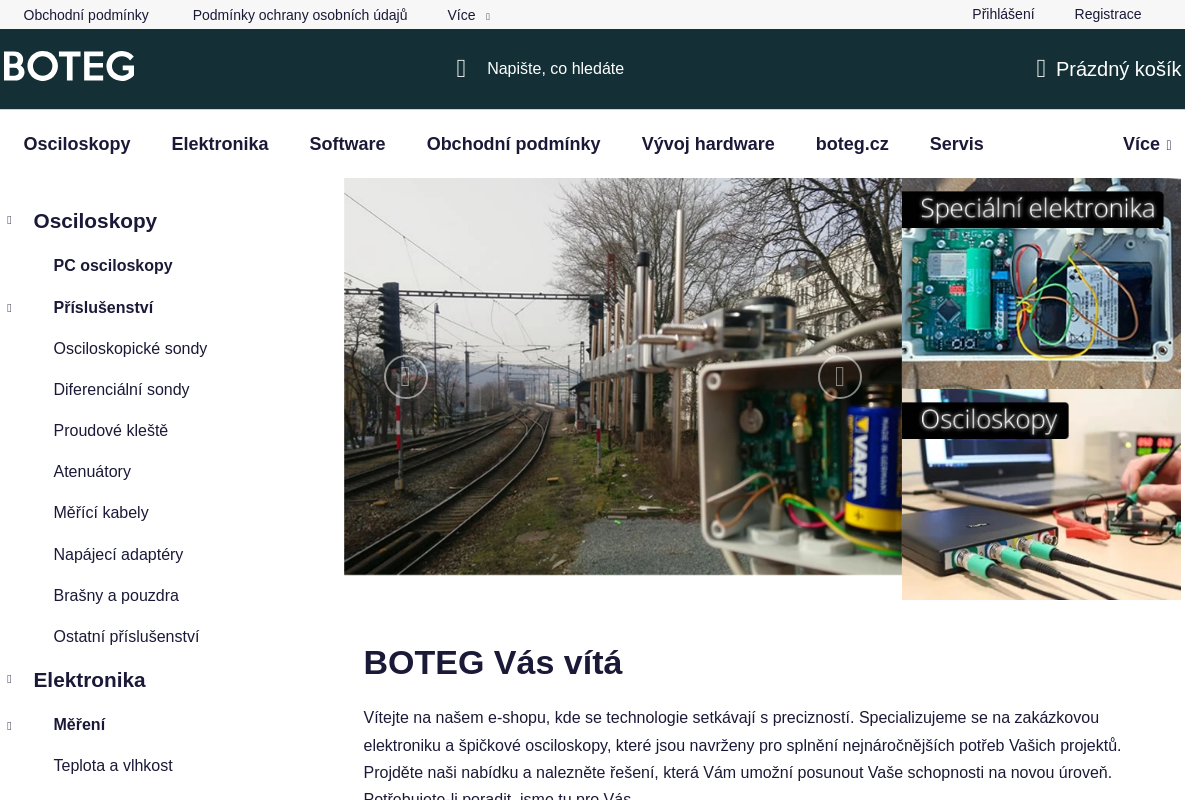Expand the Měření subcategory
Viewport: 1200px width, 800px height.
(x=9, y=724)
